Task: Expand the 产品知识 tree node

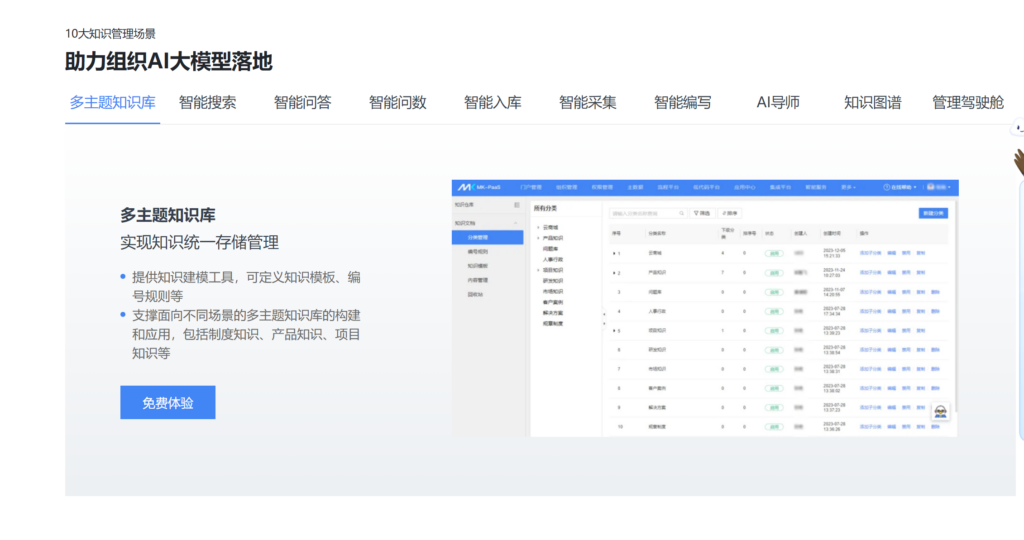Action: click(x=537, y=239)
